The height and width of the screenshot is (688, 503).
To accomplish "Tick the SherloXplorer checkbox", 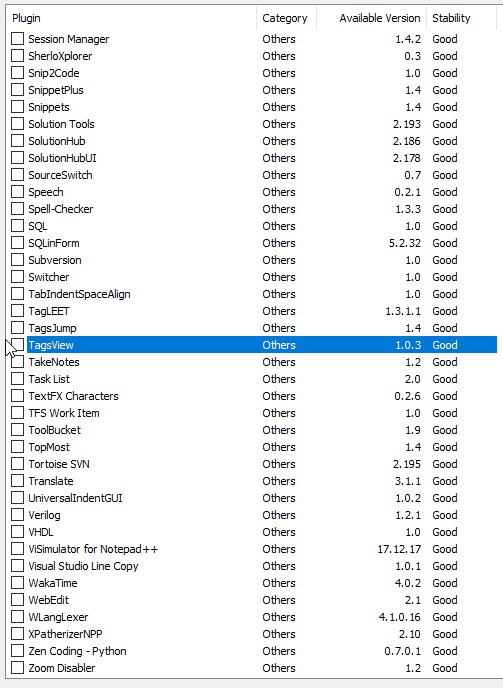I will tap(18, 56).
